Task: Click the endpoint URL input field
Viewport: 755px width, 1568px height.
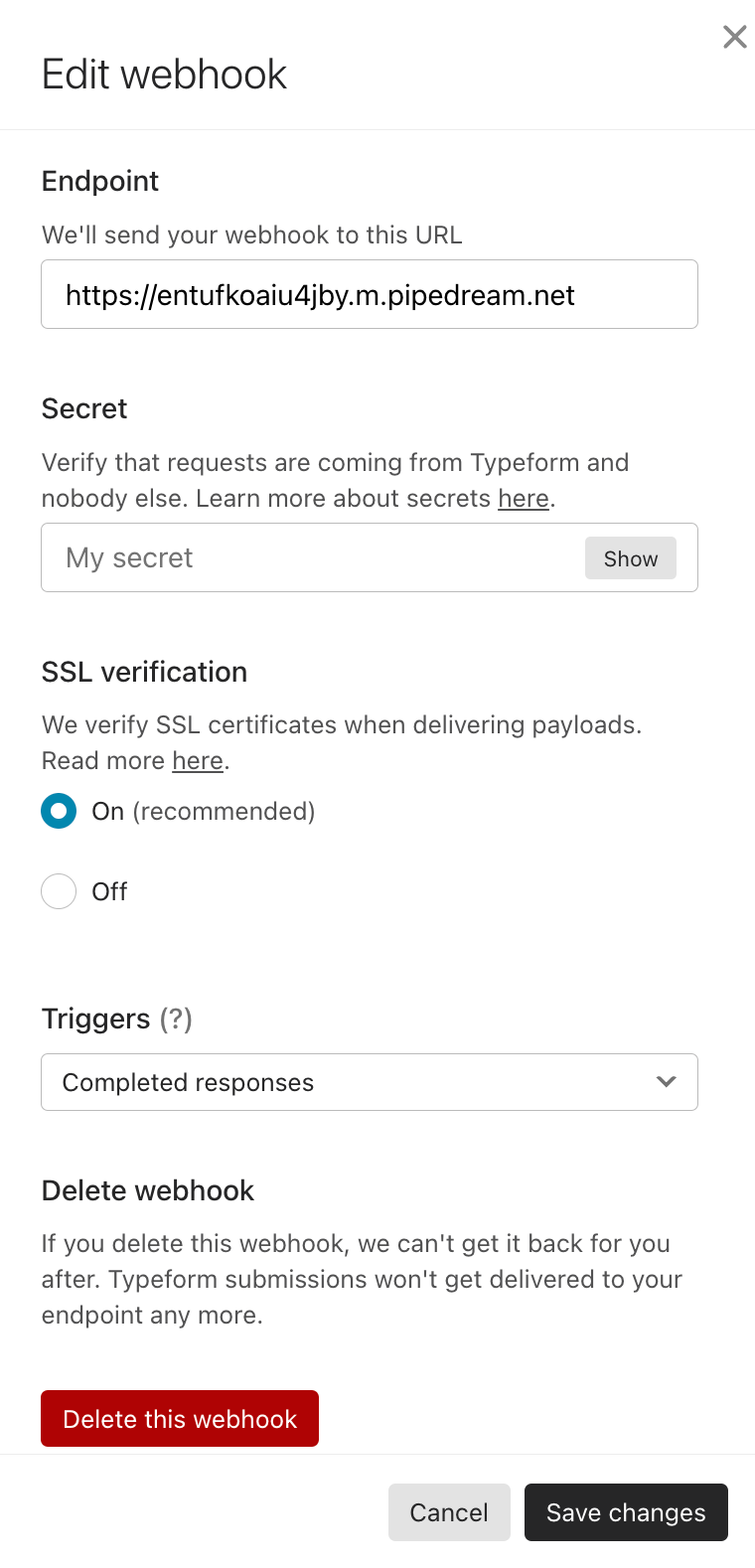Action: tap(370, 293)
